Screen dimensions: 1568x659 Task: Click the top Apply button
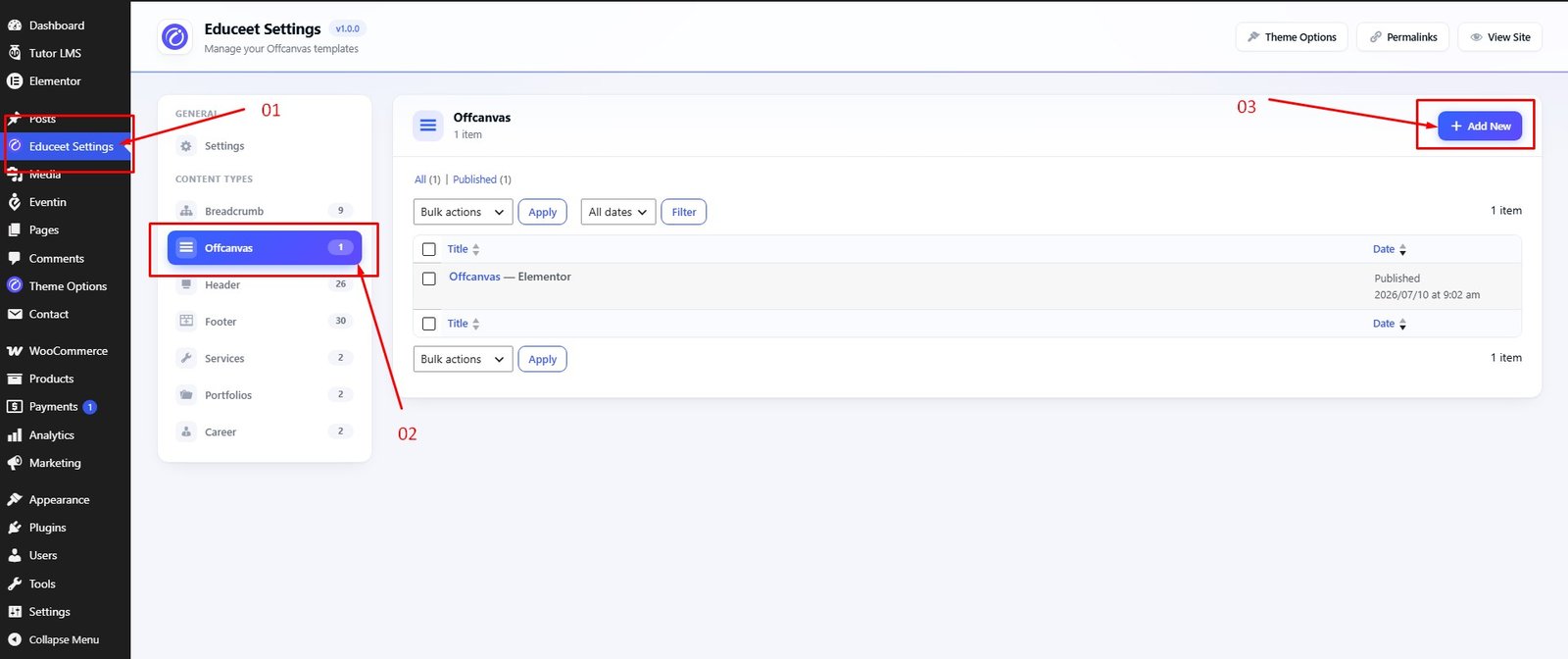[543, 212]
